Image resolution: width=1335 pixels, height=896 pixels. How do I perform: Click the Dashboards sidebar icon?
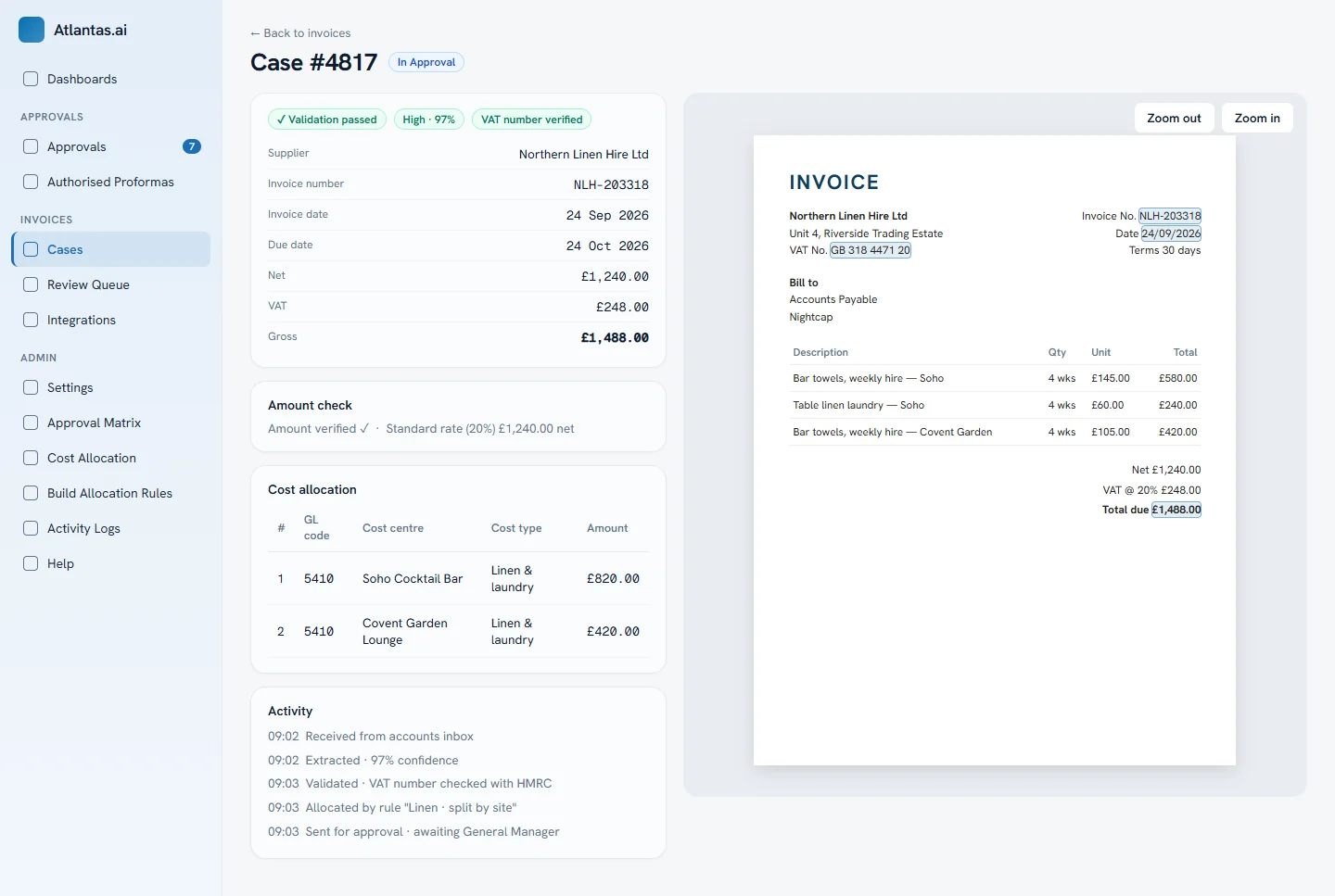pyautogui.click(x=31, y=79)
